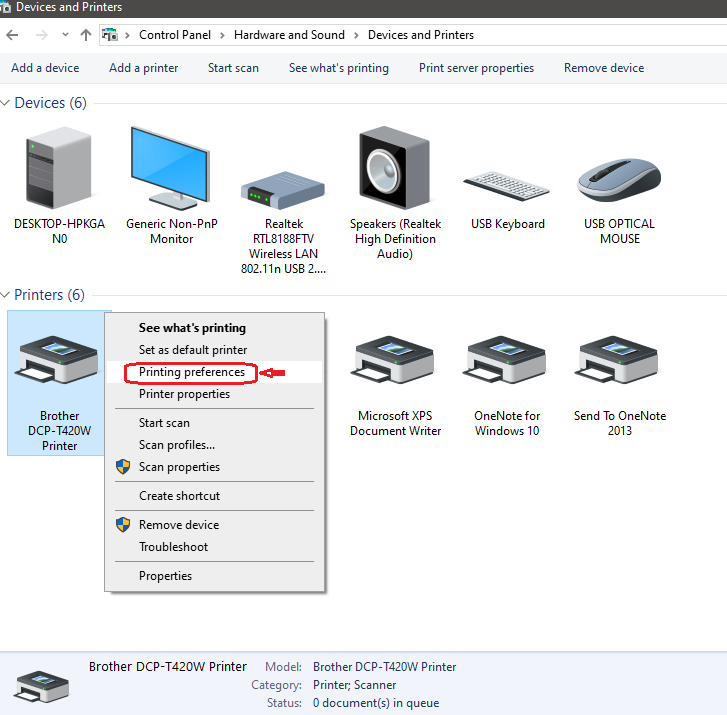The height and width of the screenshot is (715, 727).
Task: Choose See what's printing in context menu
Action: pos(214,328)
